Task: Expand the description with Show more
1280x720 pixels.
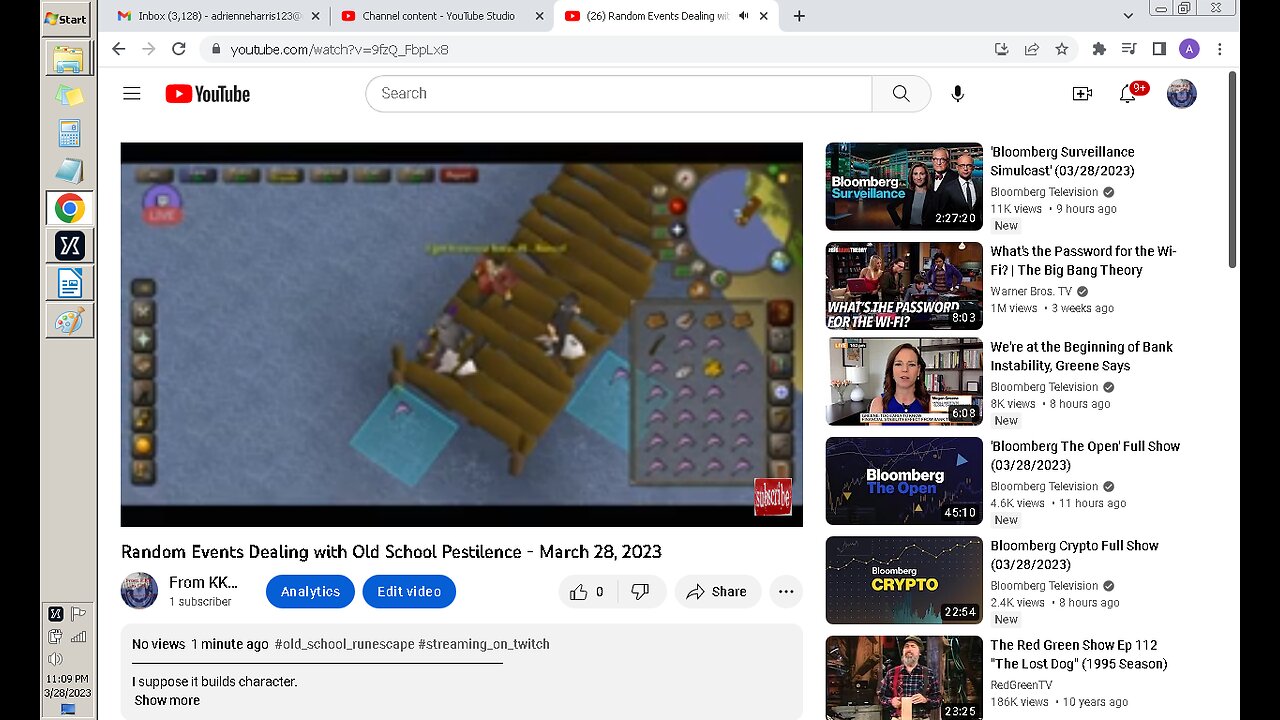Action: (x=167, y=700)
